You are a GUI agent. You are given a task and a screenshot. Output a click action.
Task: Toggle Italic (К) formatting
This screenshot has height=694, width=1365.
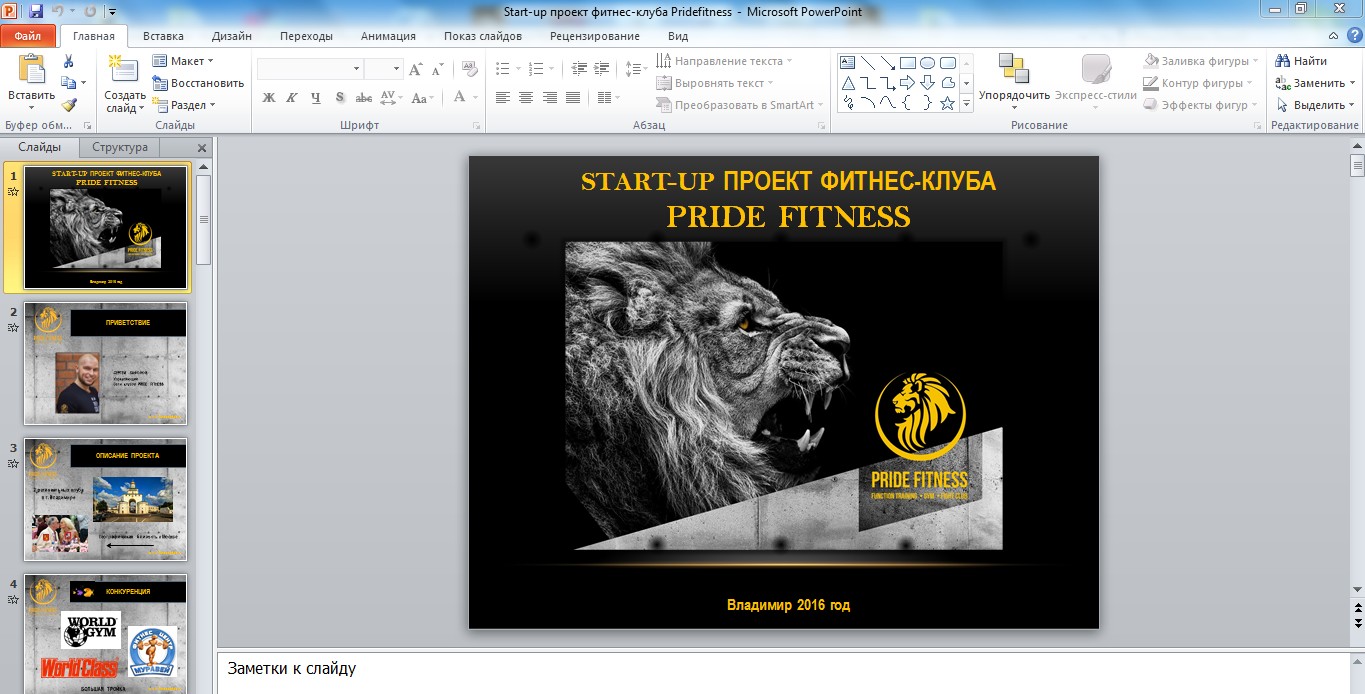tap(292, 97)
